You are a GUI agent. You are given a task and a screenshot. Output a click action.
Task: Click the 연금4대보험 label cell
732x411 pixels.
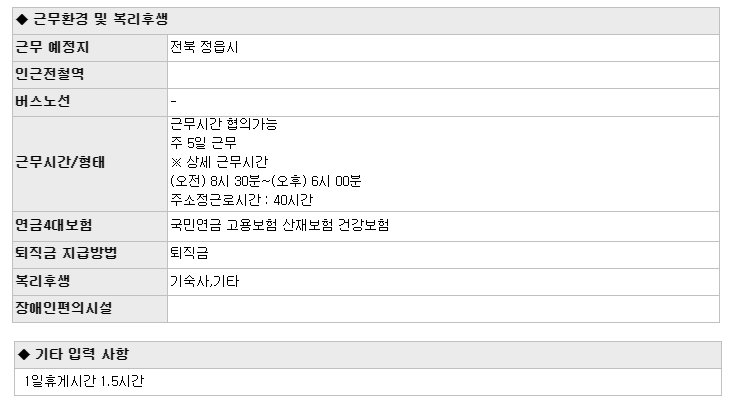[90, 227]
